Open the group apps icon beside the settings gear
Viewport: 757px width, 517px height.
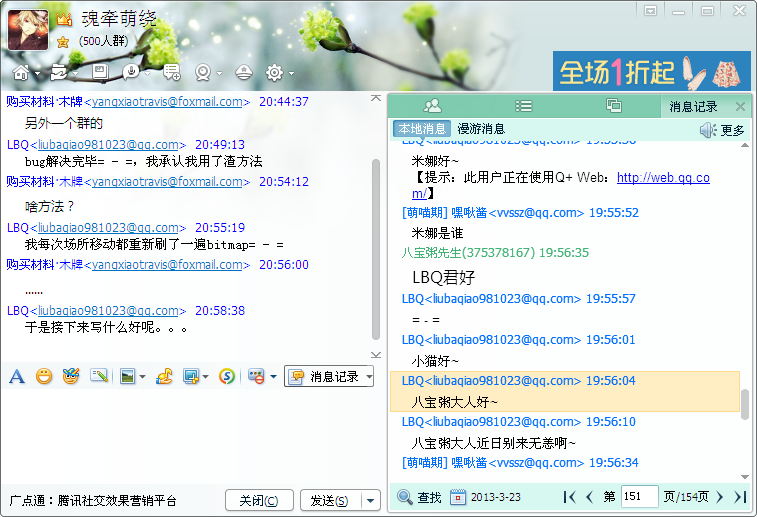[x=244, y=72]
